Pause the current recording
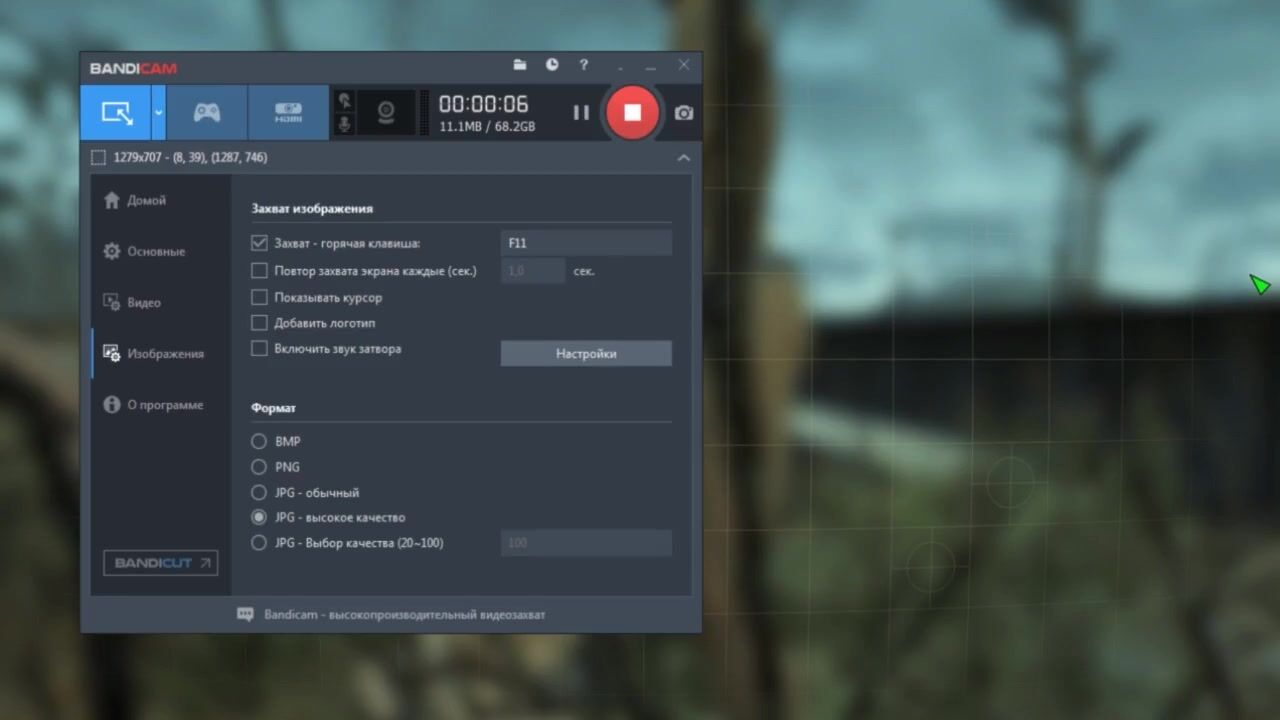1280x720 pixels. pos(581,113)
